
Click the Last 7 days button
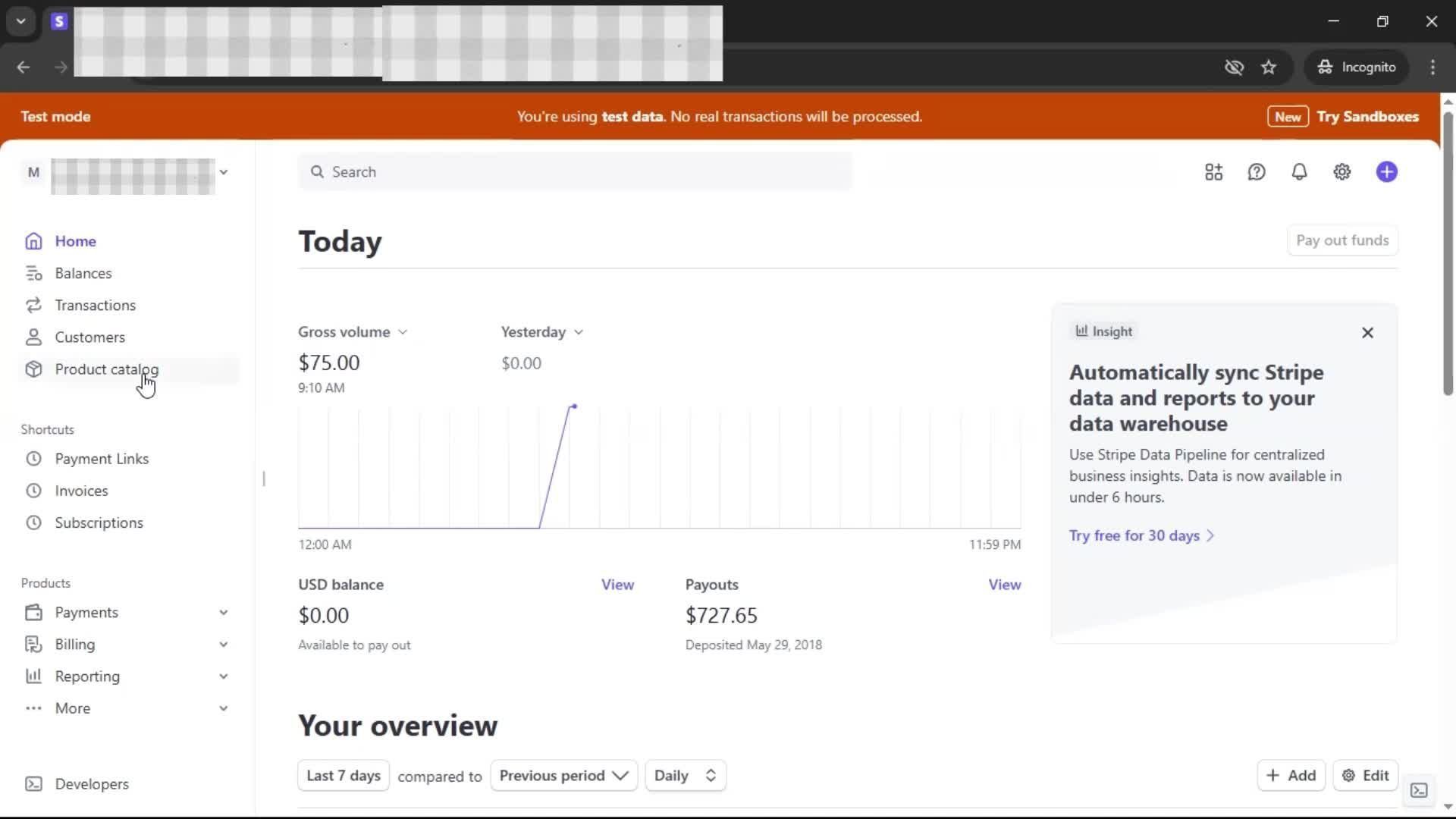pos(343,776)
